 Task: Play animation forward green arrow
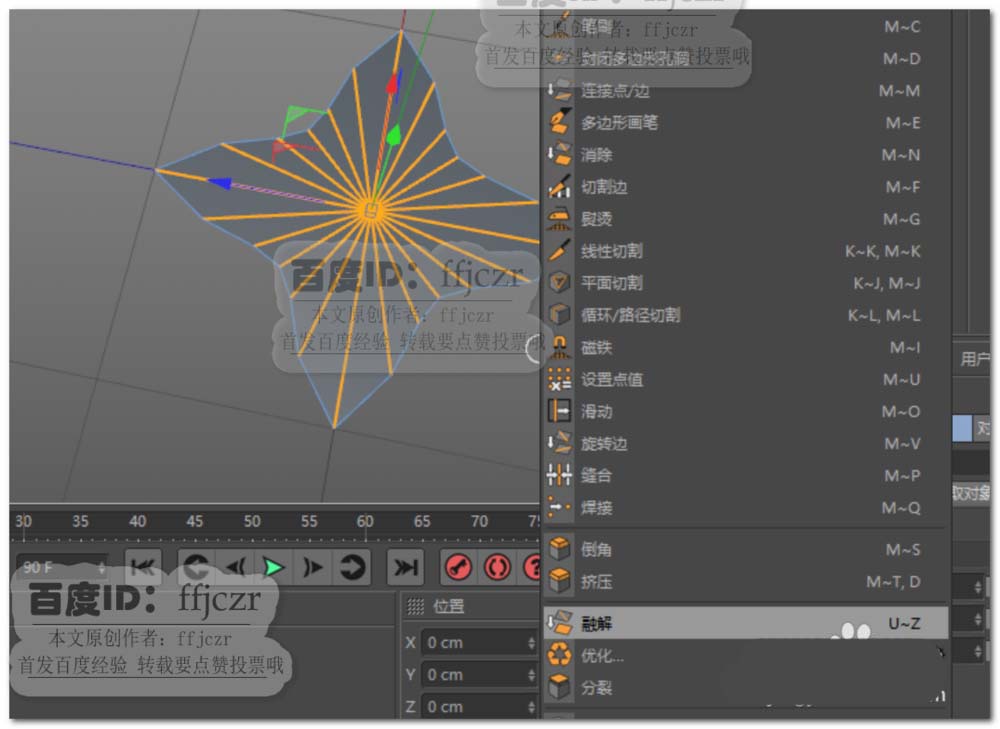click(274, 566)
